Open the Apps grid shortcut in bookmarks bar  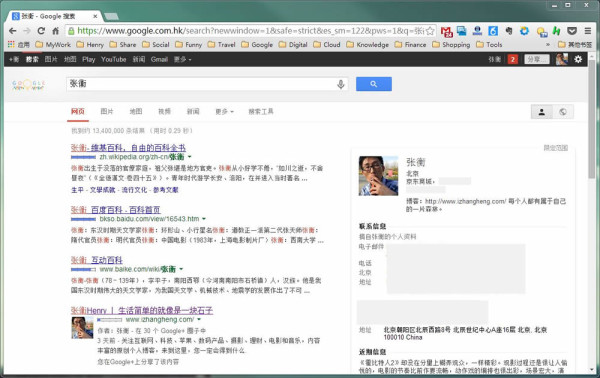tap(19, 45)
